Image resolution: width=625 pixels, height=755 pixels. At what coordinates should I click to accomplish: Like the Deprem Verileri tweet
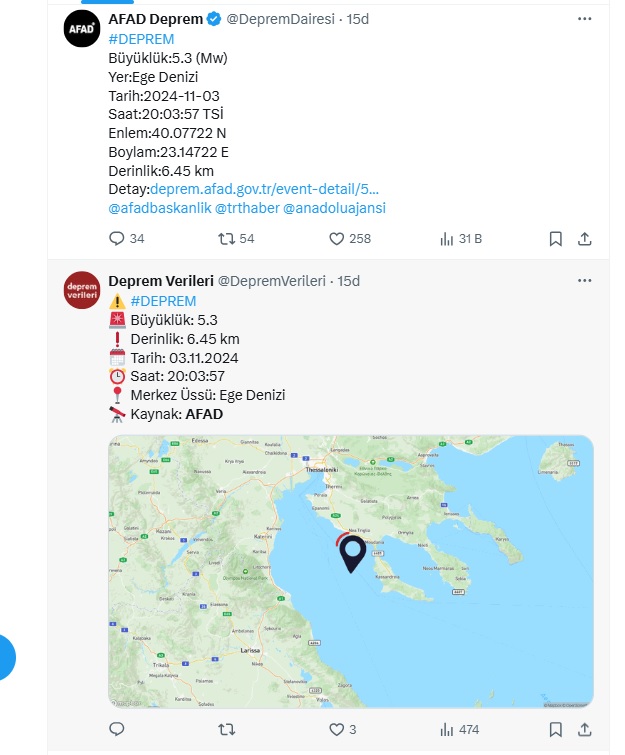337,729
